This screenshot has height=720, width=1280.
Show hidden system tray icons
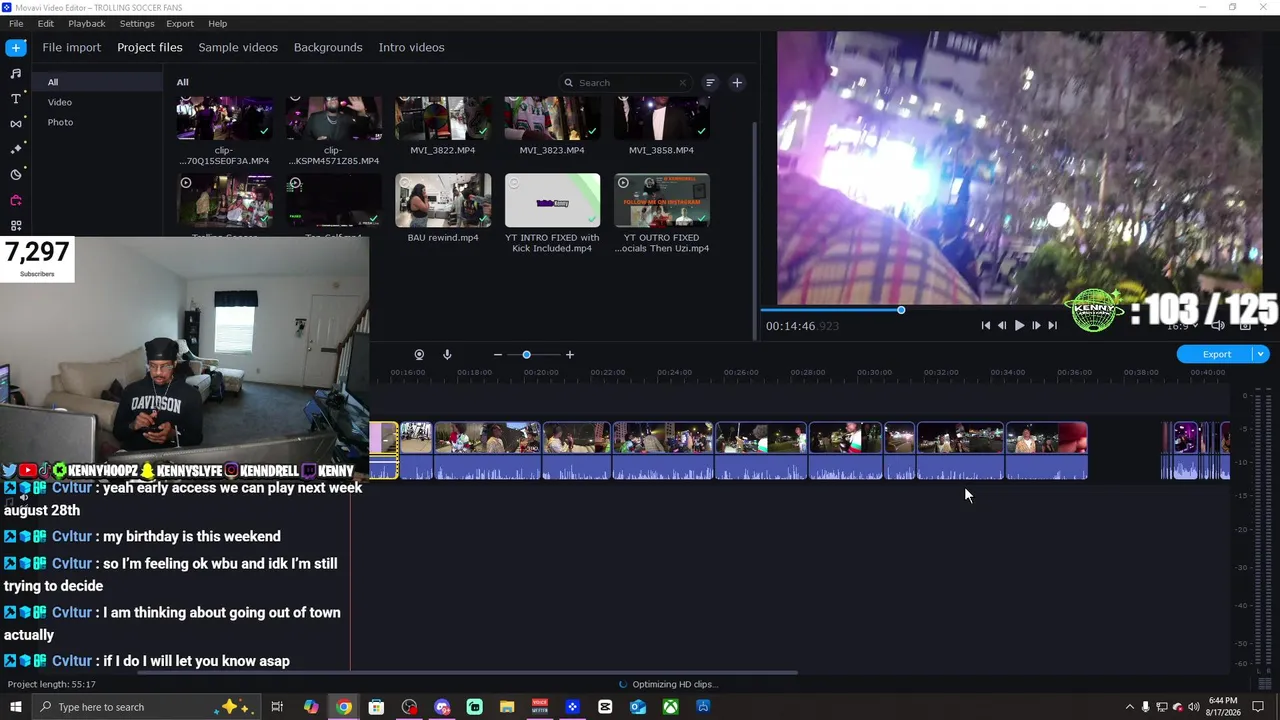1130,707
